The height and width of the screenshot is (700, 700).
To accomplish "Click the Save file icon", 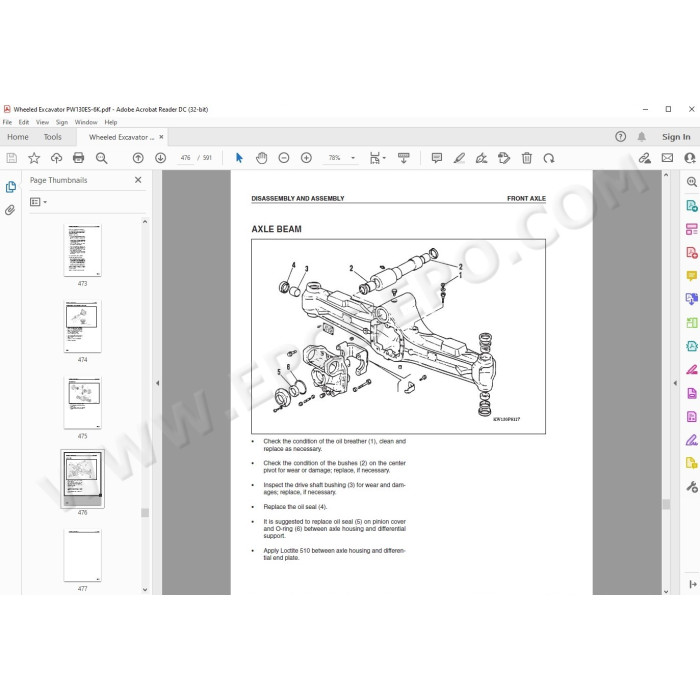I will [x=12, y=158].
